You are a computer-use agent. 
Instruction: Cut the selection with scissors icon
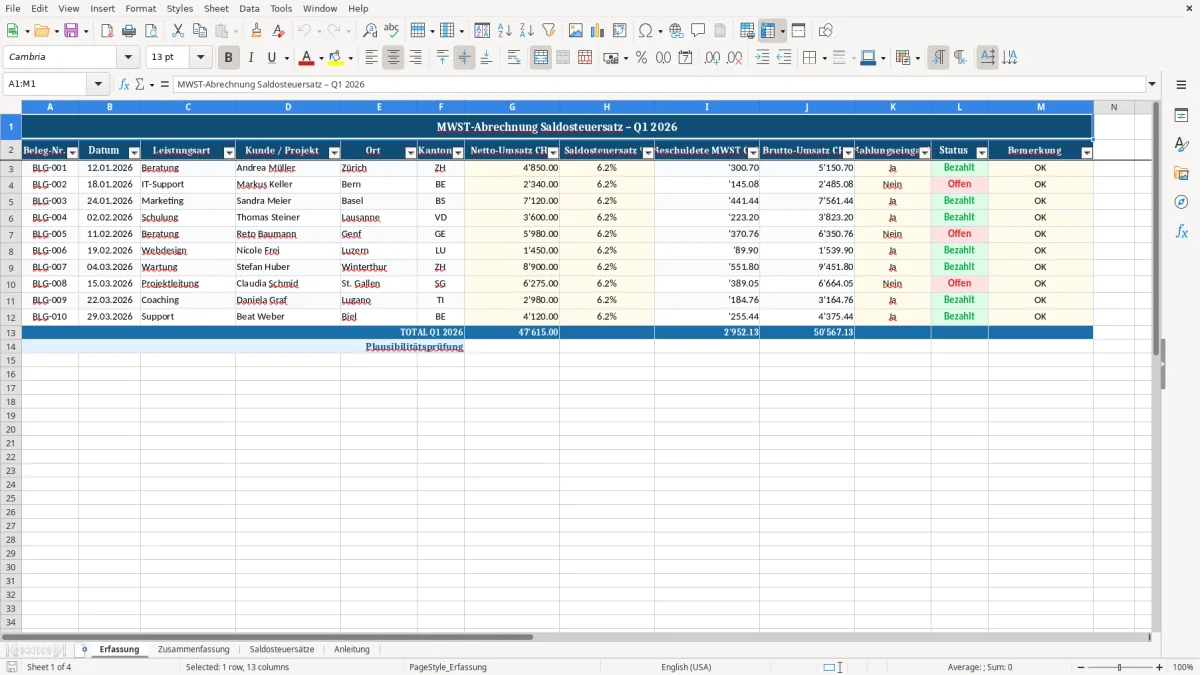point(178,31)
